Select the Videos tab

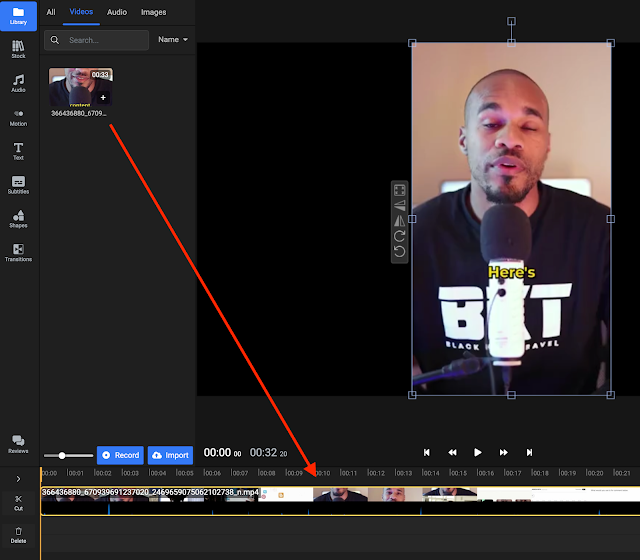coord(81,12)
